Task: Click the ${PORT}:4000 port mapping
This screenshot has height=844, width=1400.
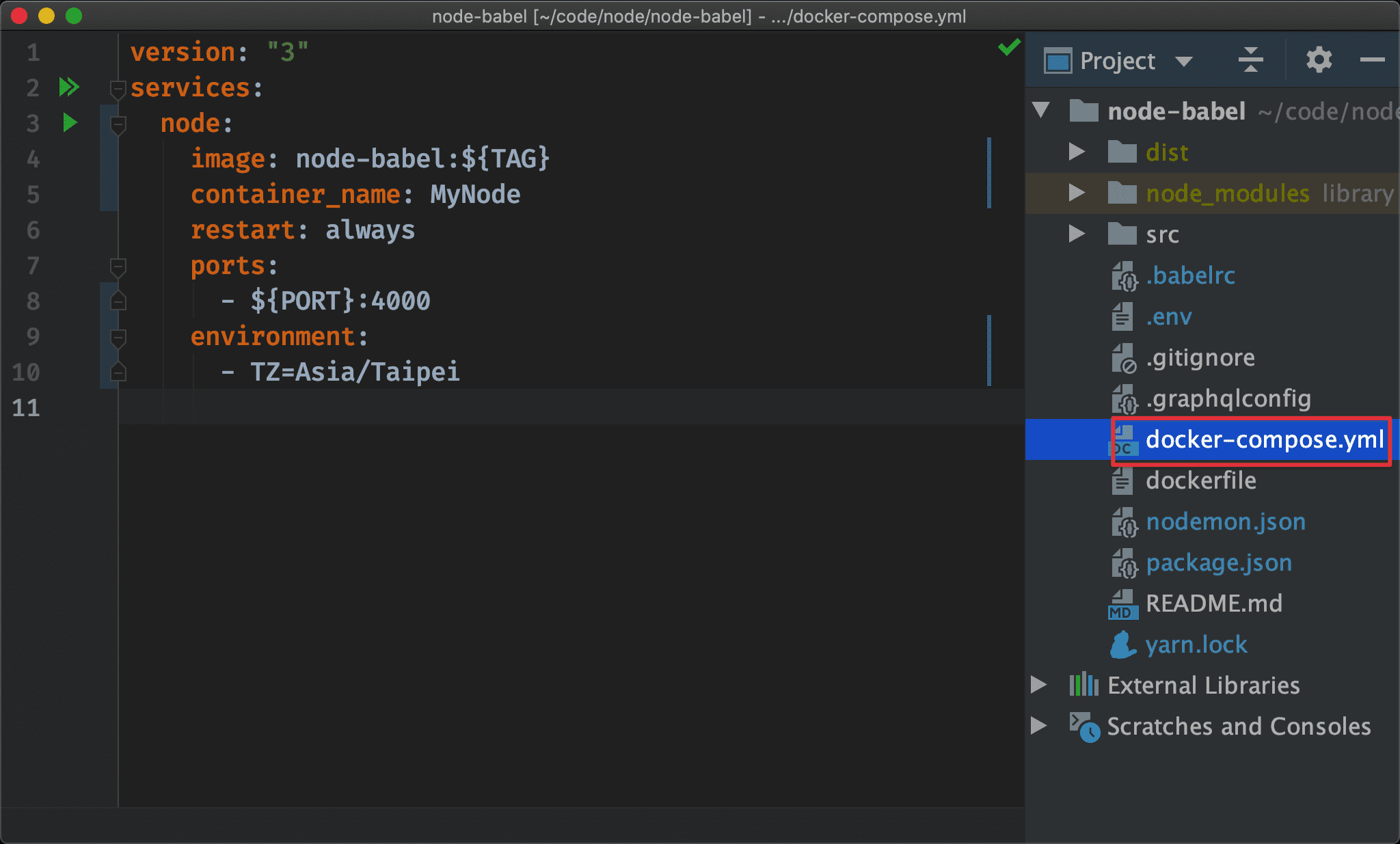Action: [340, 301]
